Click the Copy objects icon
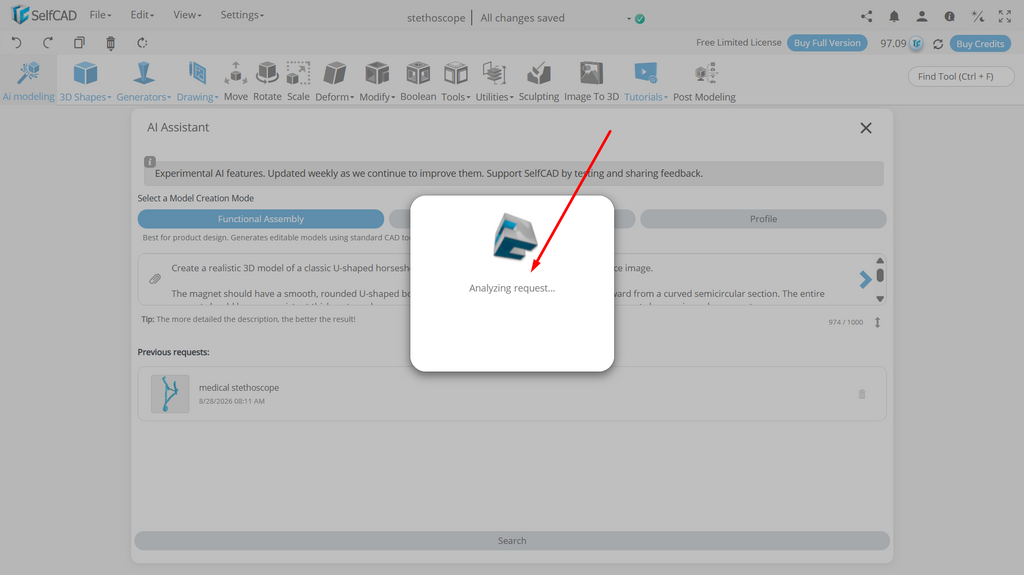This screenshot has width=1024, height=575. [79, 43]
